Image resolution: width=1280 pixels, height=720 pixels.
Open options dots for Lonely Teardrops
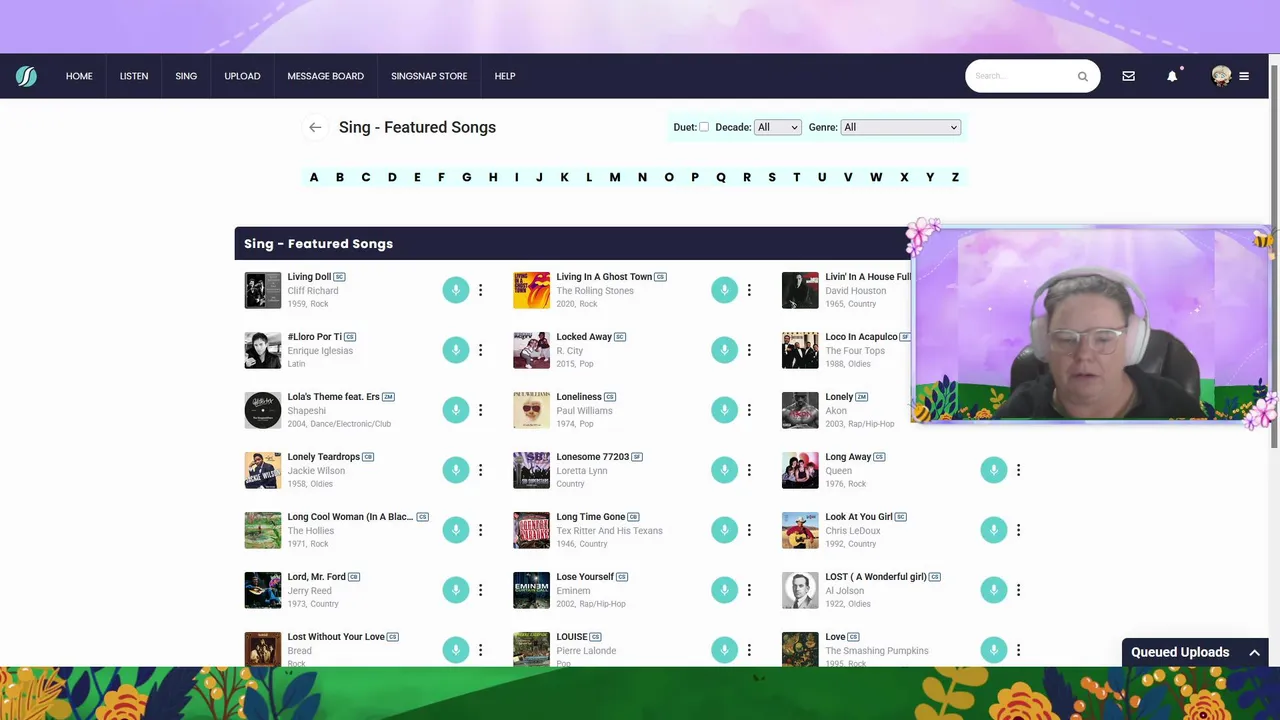(x=480, y=470)
